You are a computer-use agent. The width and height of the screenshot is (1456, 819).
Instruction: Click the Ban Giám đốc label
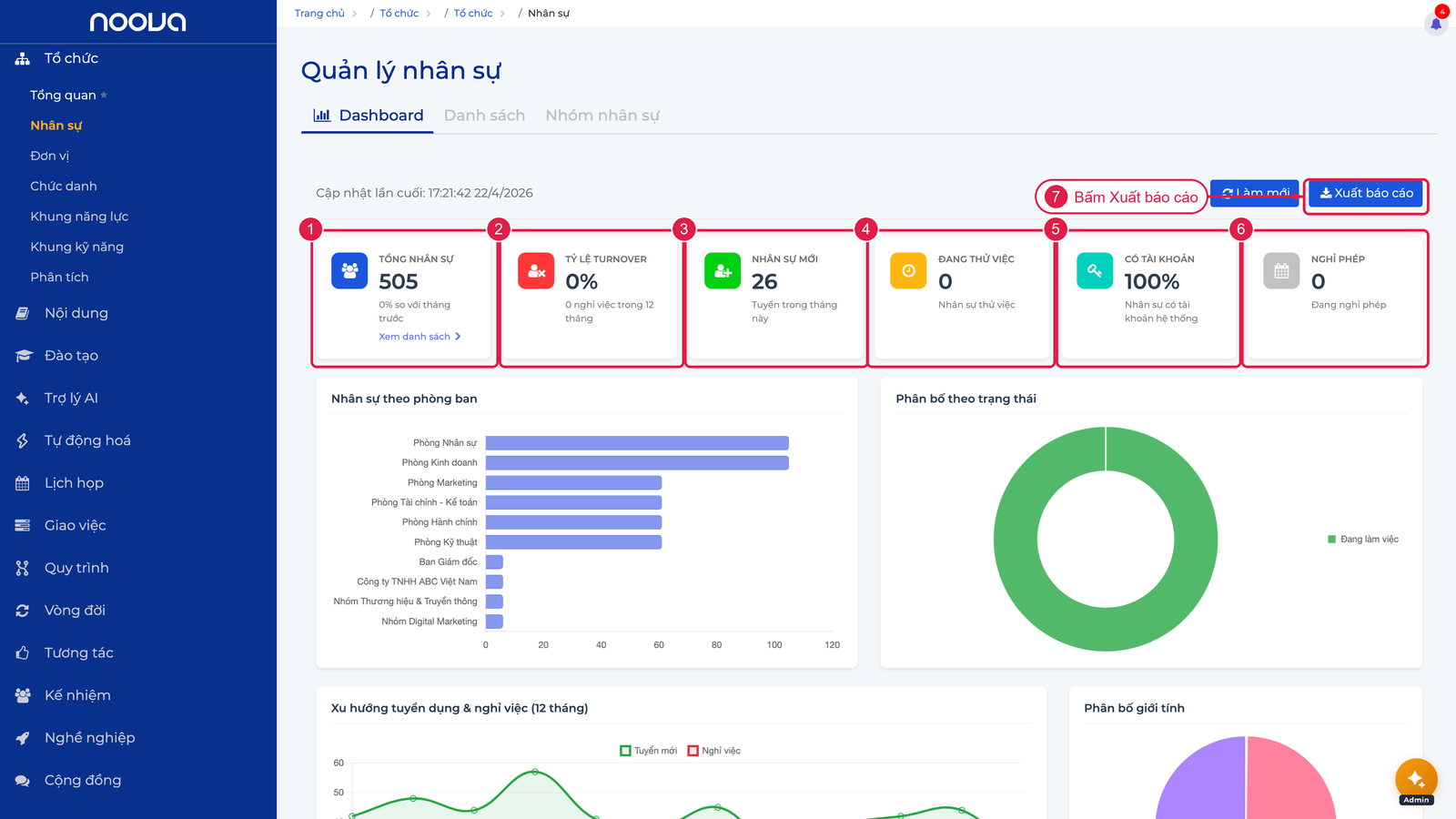(x=448, y=562)
